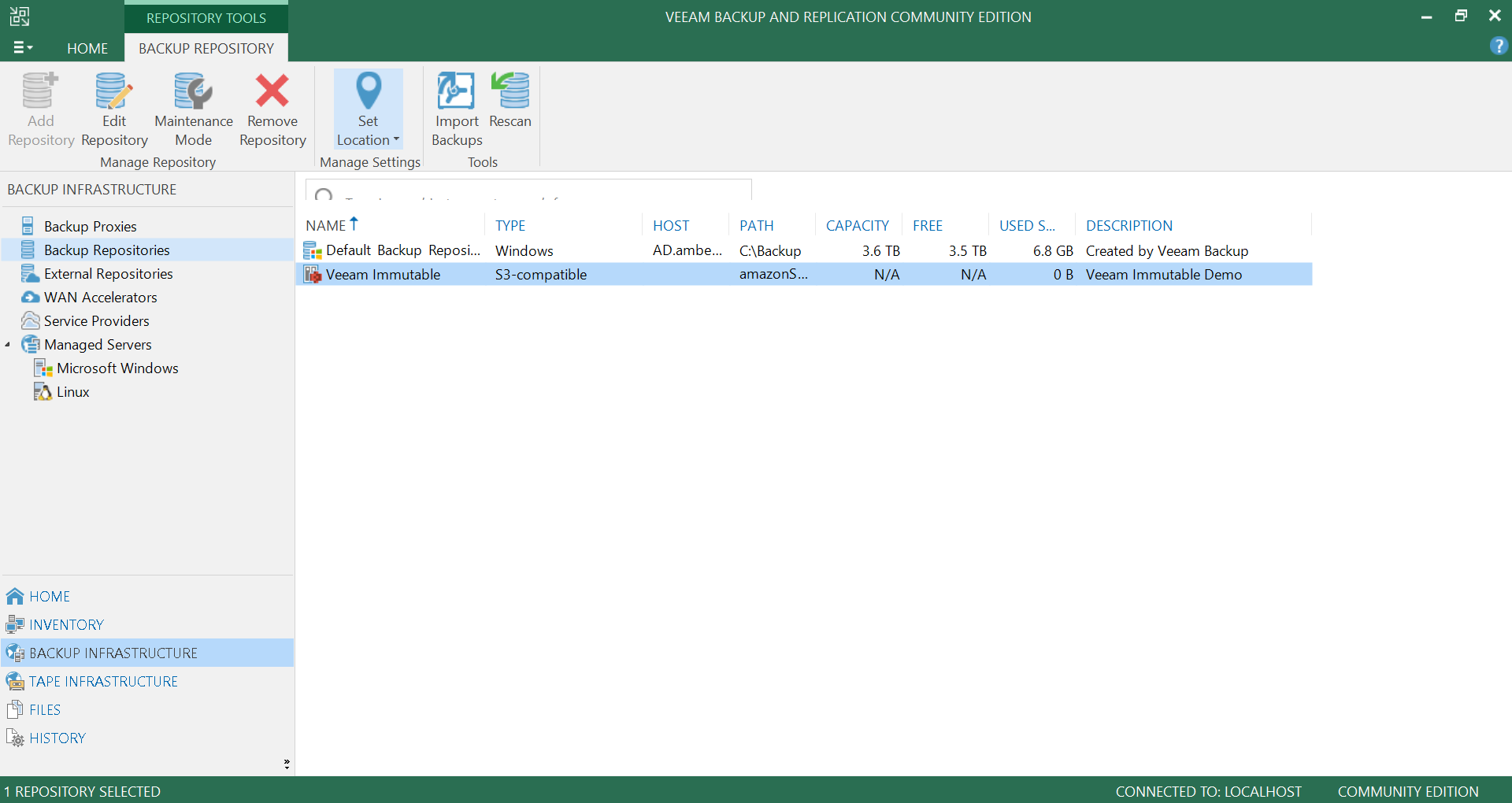This screenshot has height=803, width=1512.
Task: Open BACKUP INFRASTRUCTURE navigation view
Action: click(146, 653)
